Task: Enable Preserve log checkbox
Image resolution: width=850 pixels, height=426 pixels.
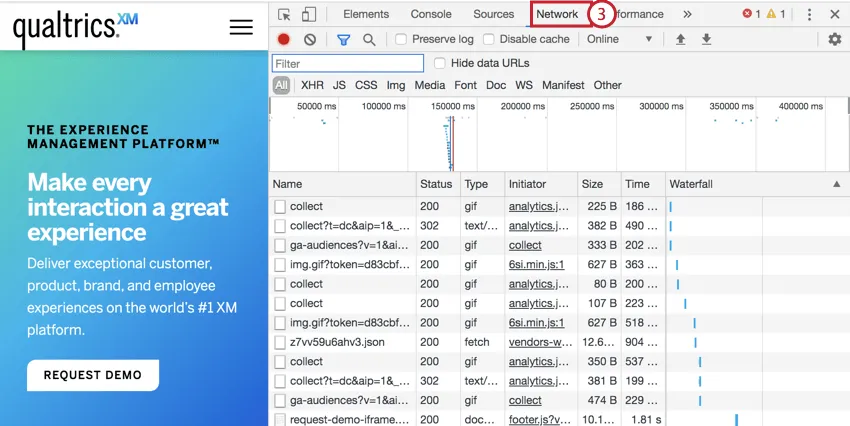Action: [401, 39]
